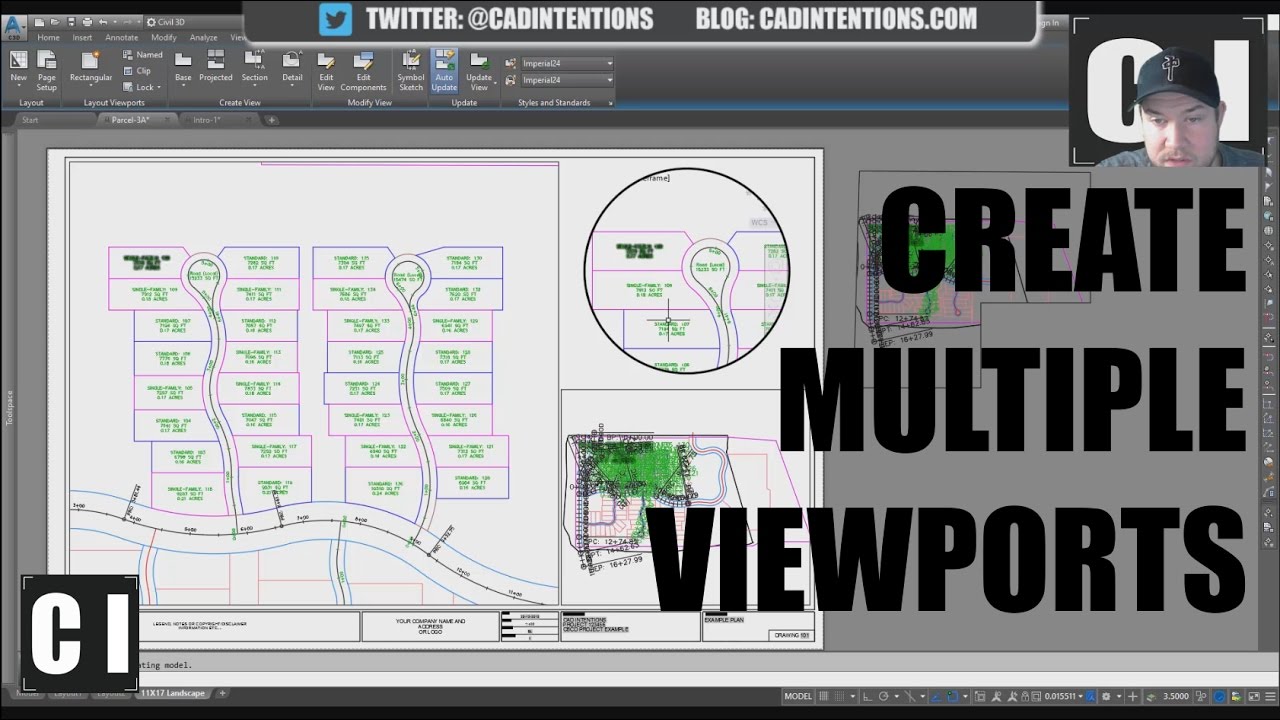Click the Rectangular viewport tool
Viewport: 1280px width, 720px height.
[91, 67]
